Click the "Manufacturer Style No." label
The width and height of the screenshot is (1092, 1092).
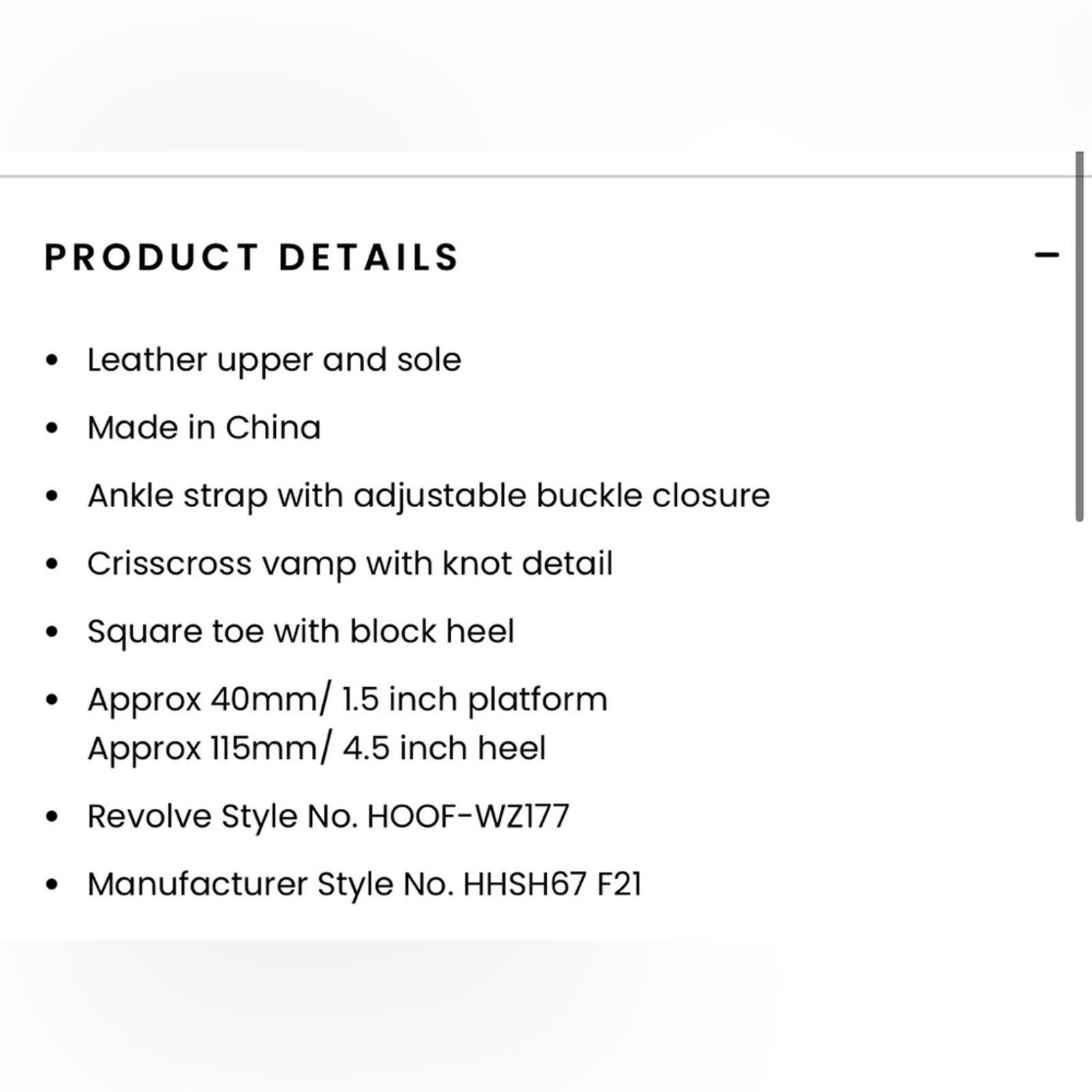tap(270, 885)
